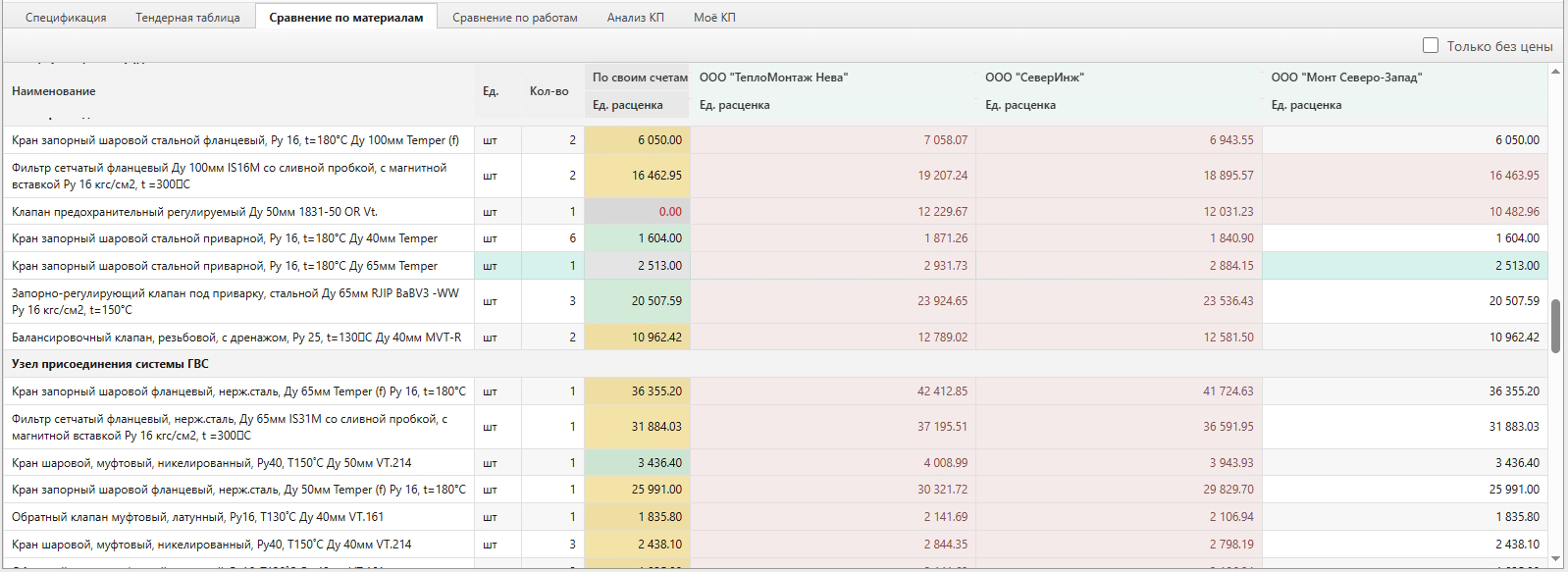1568x572 pixels.
Task: Click the ТеплоМонтаж Нева price 37 195.51
Action: tap(833, 427)
